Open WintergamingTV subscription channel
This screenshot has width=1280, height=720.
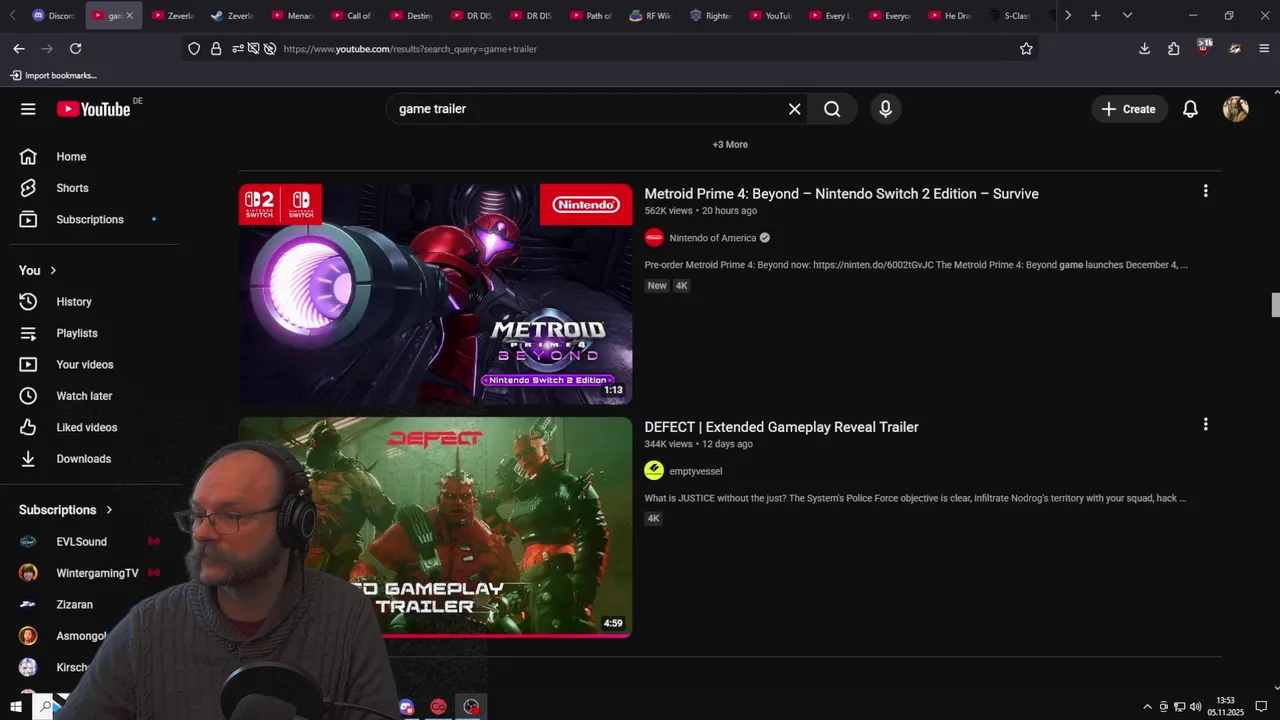point(95,573)
